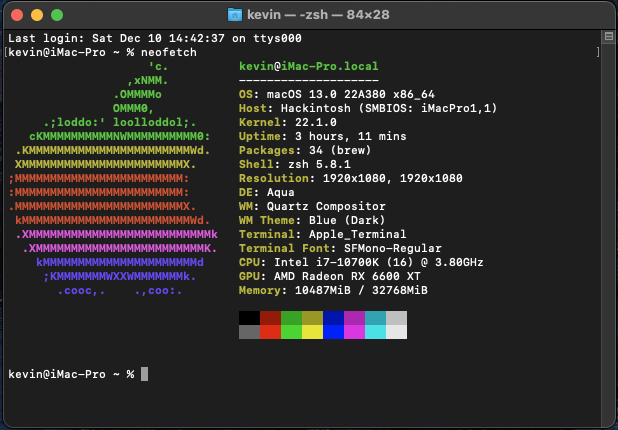
Task: Click the purple color block in top row
Action: [354, 318]
